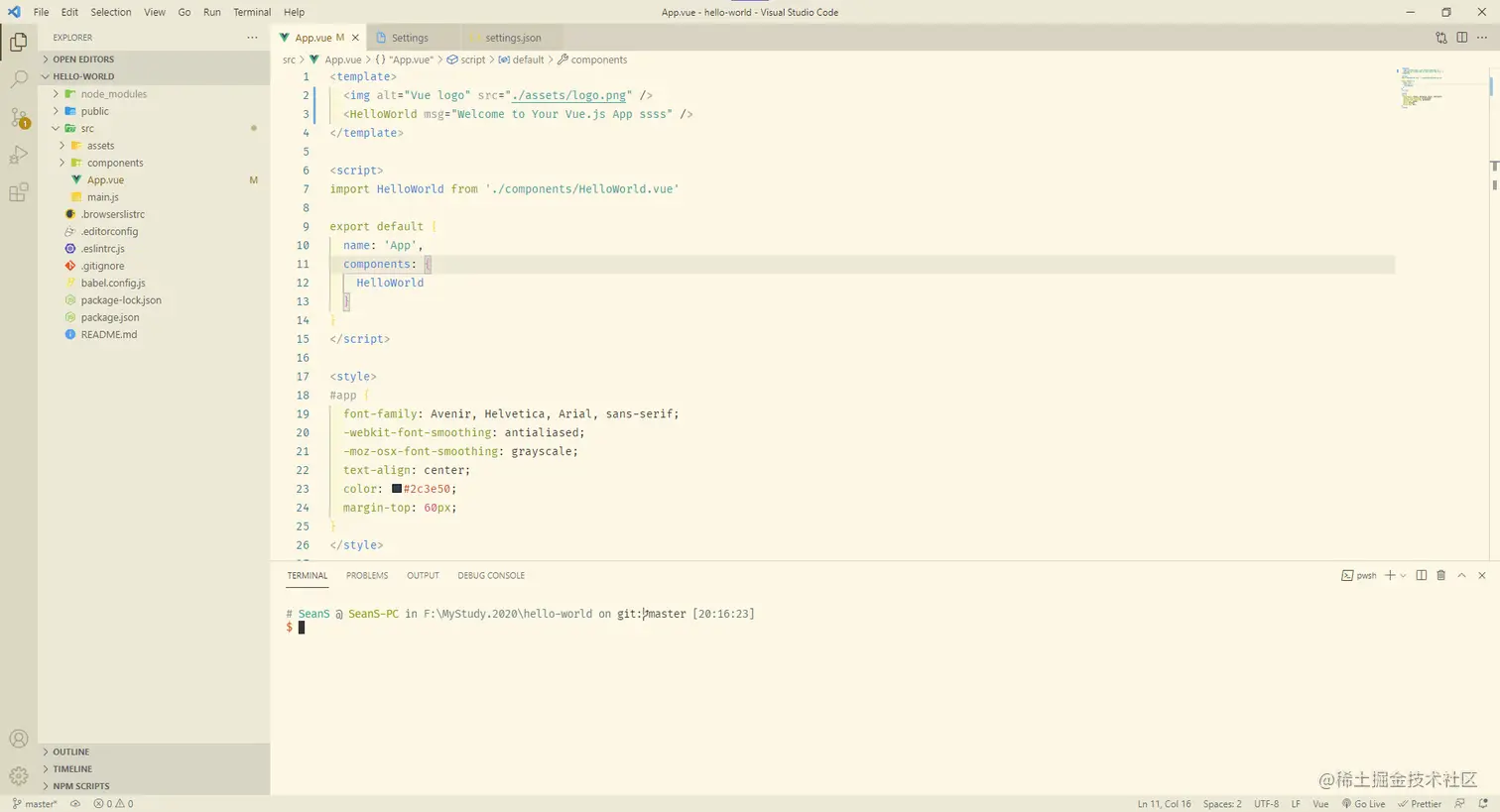The image size is (1500, 812).
Task: Expand the TIMELINE section
Action: pyautogui.click(x=154, y=769)
